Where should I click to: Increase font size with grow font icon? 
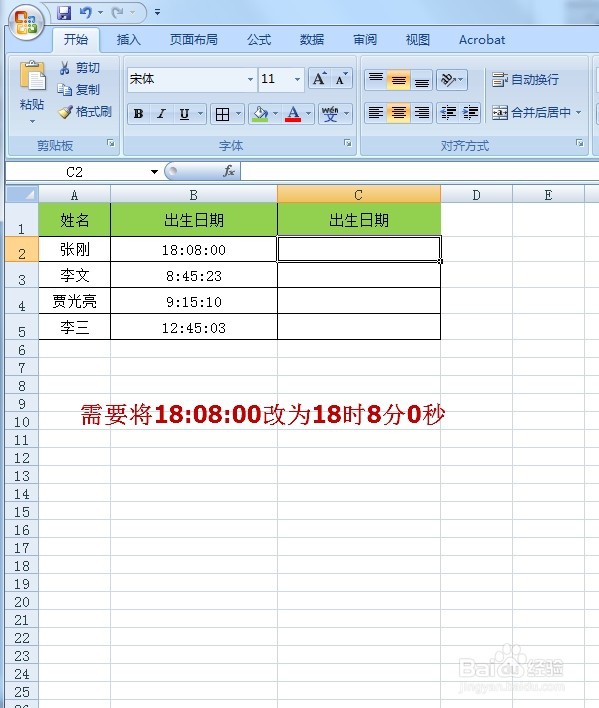(x=319, y=79)
